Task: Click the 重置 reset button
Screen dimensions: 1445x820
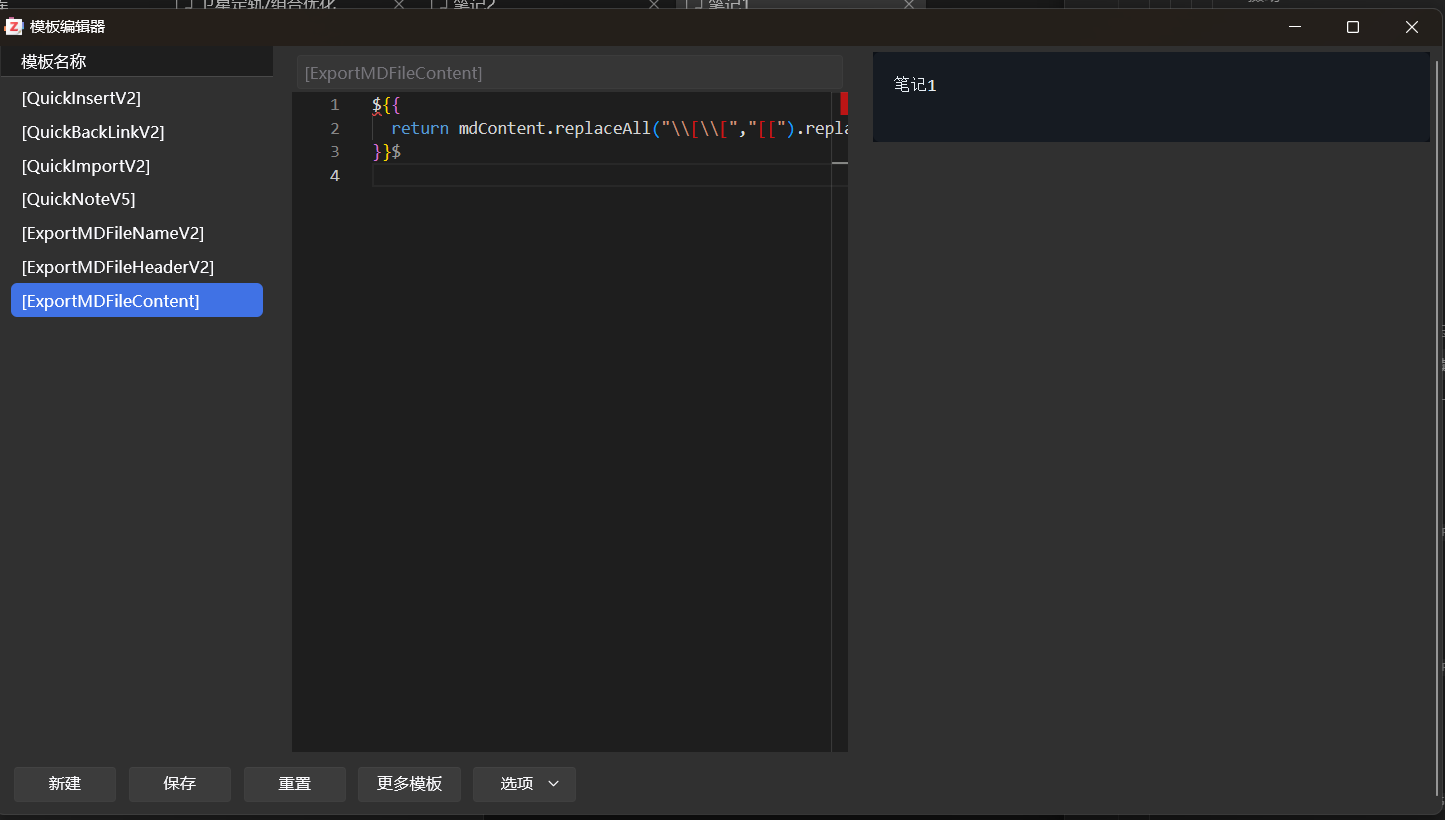Action: [295, 784]
